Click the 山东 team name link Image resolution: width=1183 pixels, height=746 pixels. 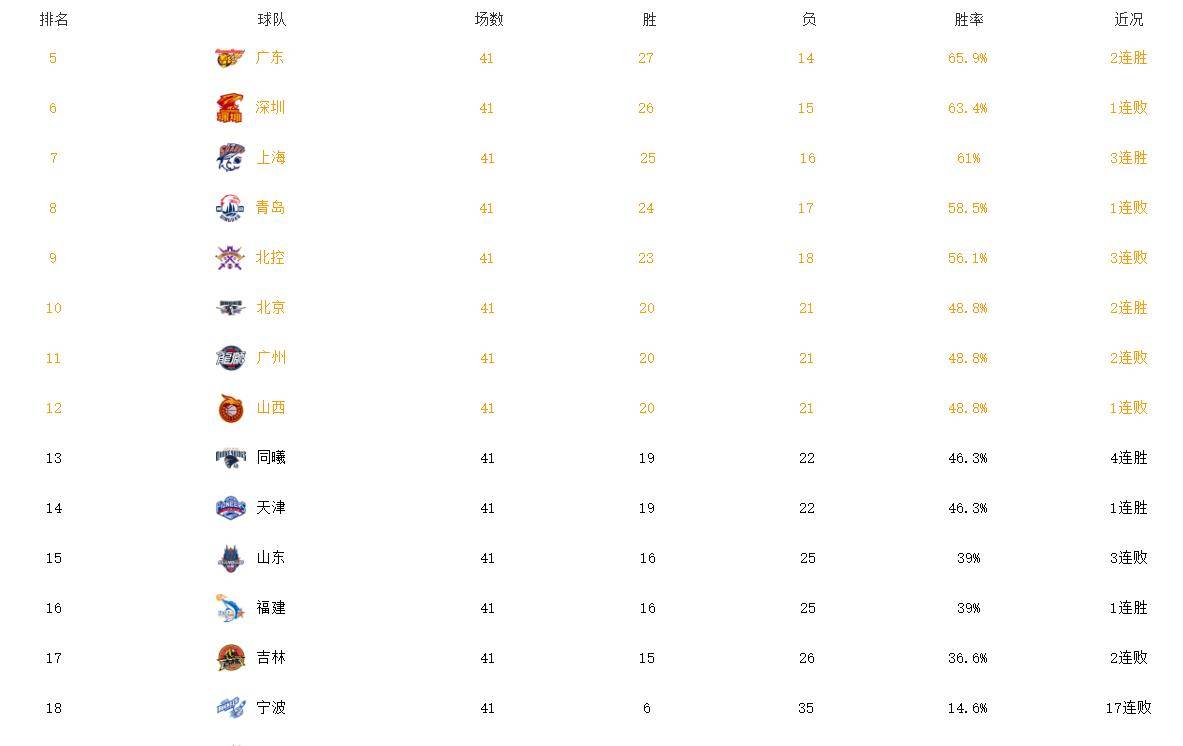(x=271, y=557)
